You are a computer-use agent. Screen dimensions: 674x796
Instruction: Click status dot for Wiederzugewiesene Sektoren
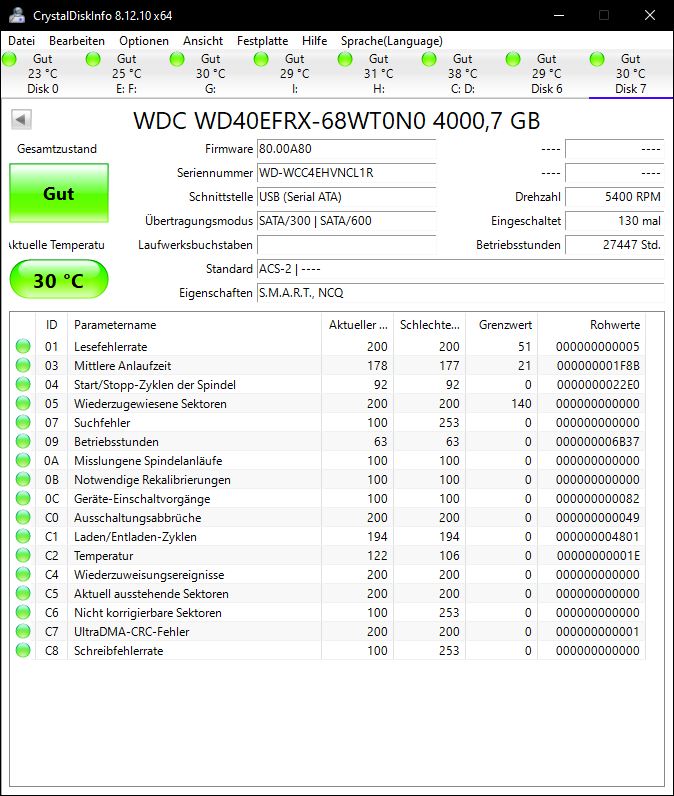pyautogui.click(x=23, y=403)
